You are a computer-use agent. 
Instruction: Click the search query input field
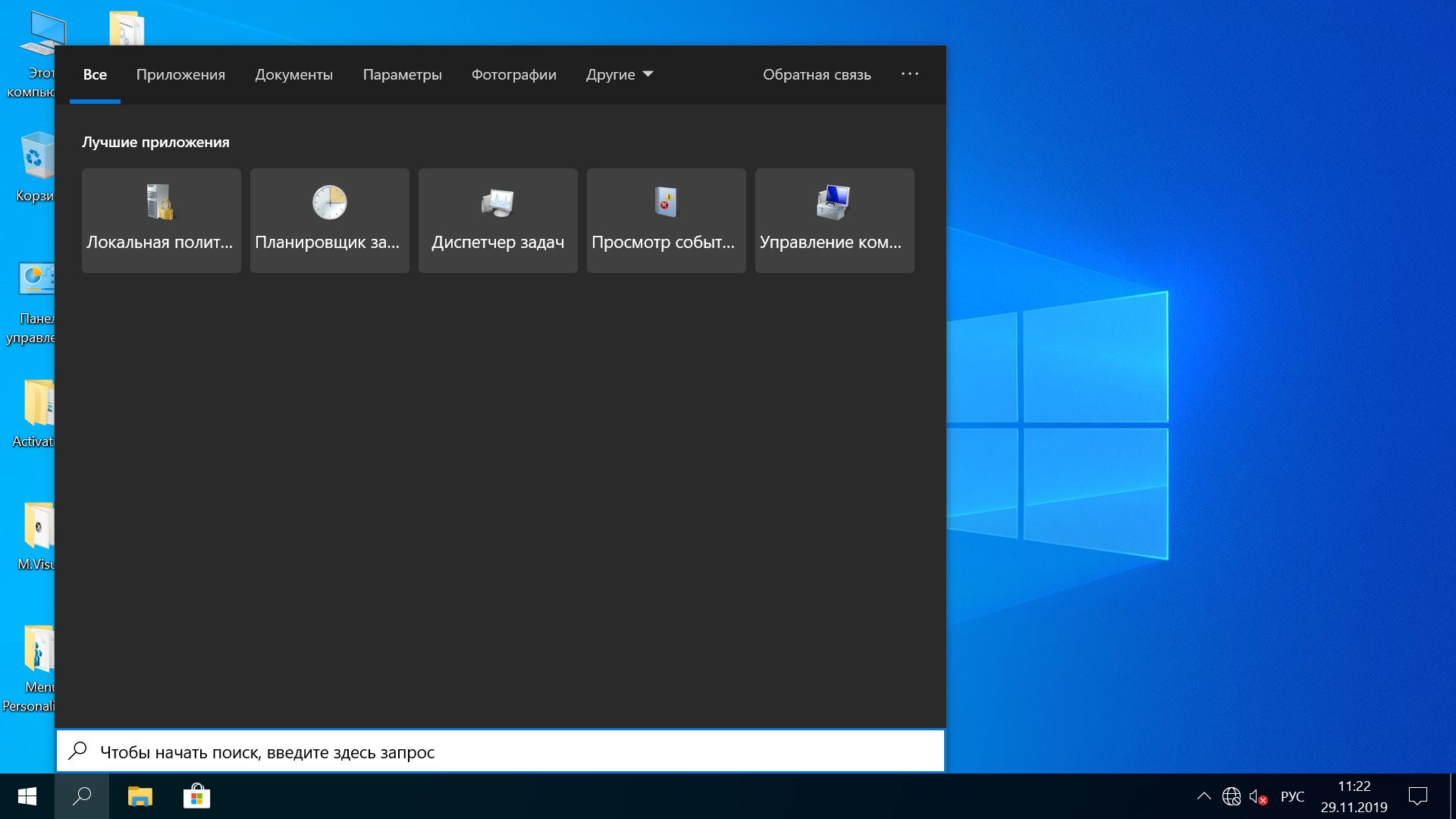pyautogui.click(x=500, y=752)
